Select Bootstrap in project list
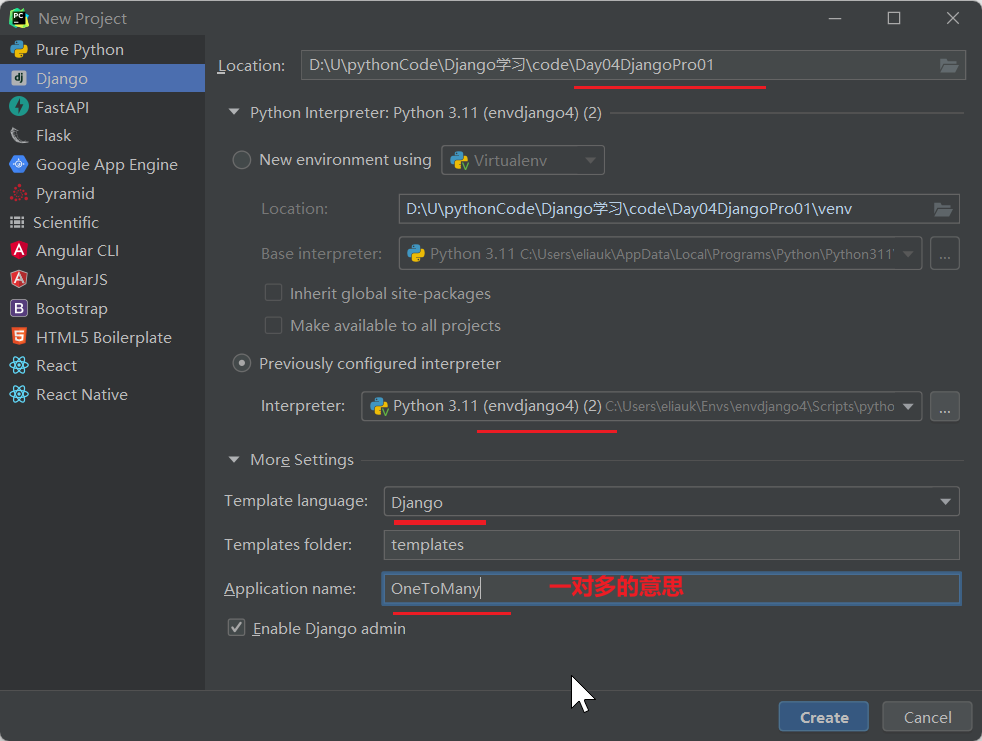Image resolution: width=982 pixels, height=741 pixels. [x=102, y=308]
